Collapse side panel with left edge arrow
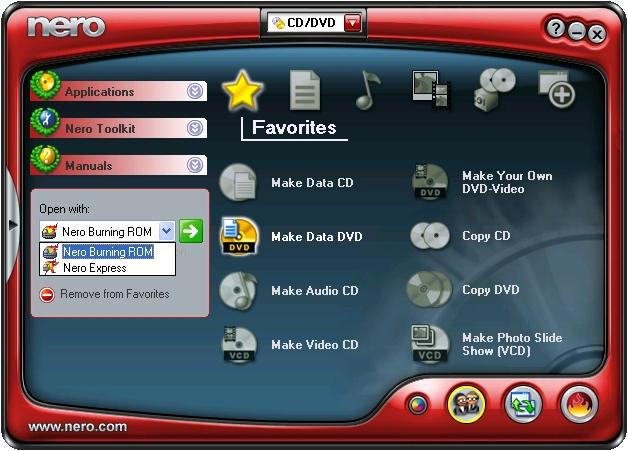Viewport: 628px width, 451px height. point(13,225)
